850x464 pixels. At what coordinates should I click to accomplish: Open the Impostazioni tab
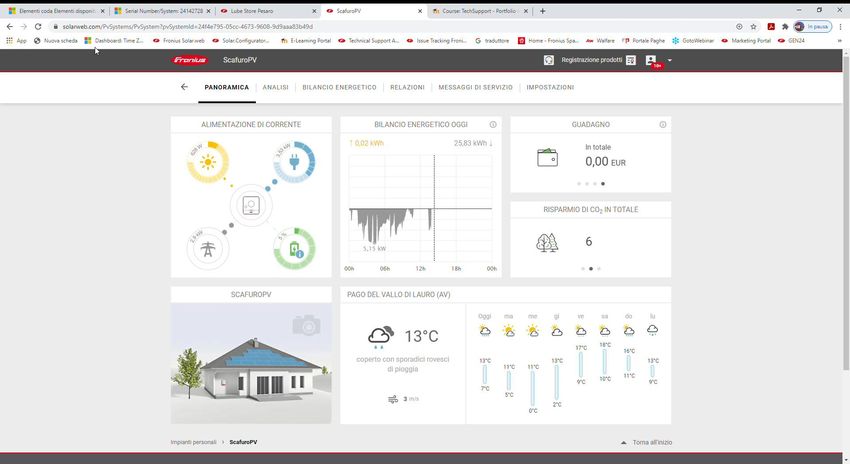pyautogui.click(x=550, y=87)
